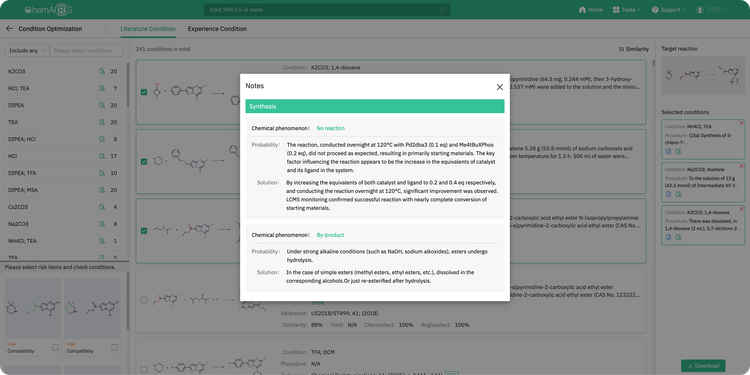Open notes icon on K2CO3; 1,4-dioxane card
Image resolution: width=750 pixels, height=375 pixels.
tap(678, 237)
